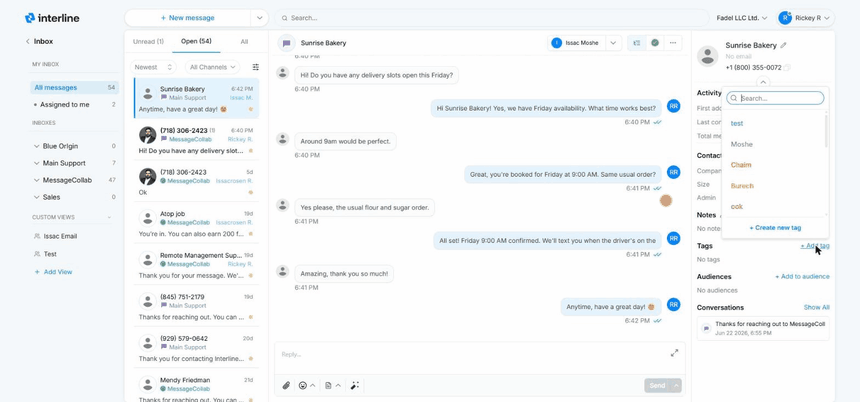Expand the MessageCollab inbox
This screenshot has height=402, width=860.
37,180
